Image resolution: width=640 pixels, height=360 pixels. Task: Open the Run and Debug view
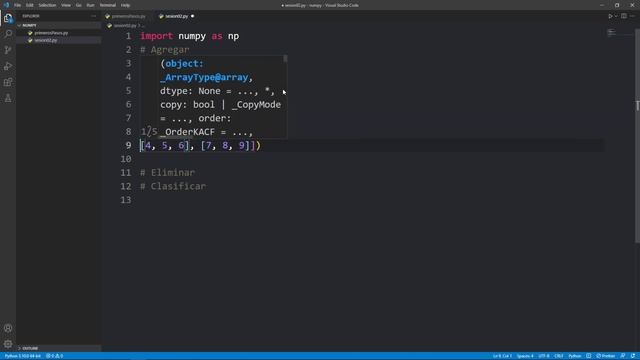[8, 66]
